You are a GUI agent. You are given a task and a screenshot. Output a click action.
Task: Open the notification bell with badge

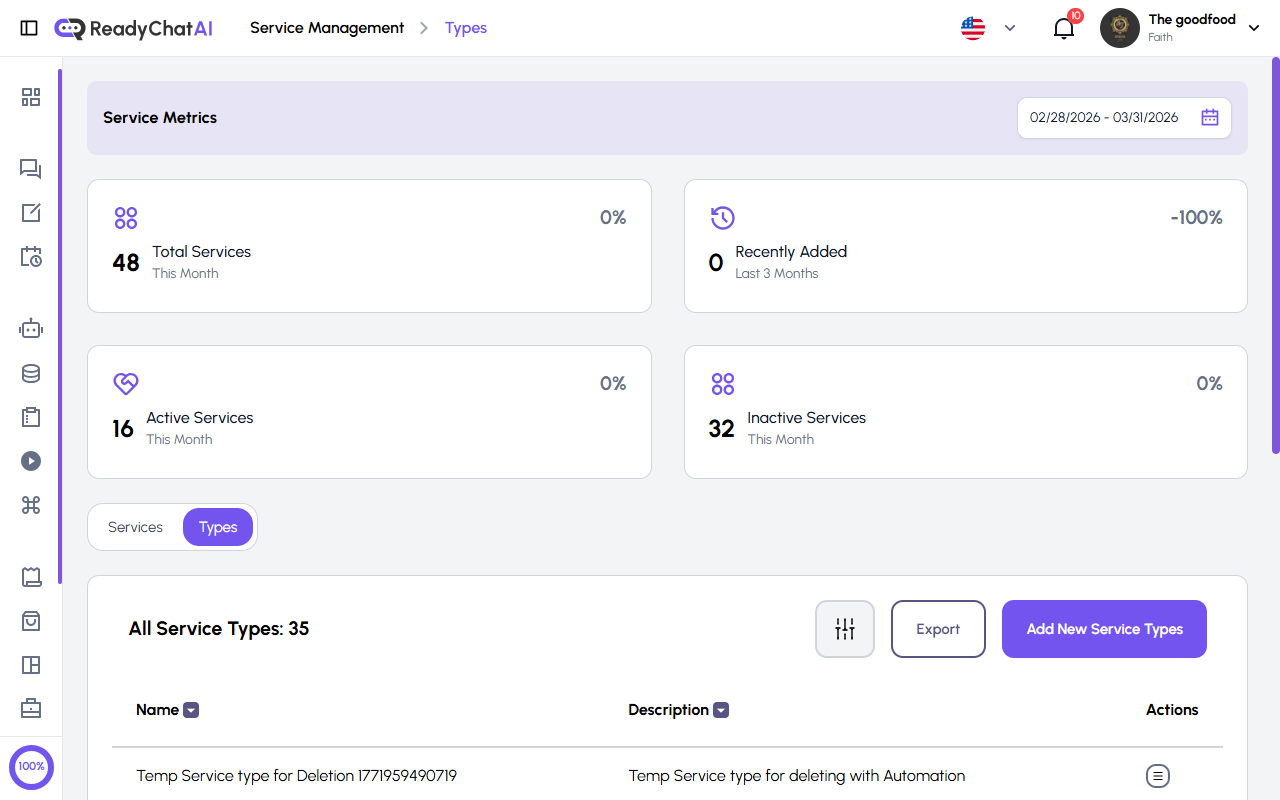click(x=1063, y=28)
